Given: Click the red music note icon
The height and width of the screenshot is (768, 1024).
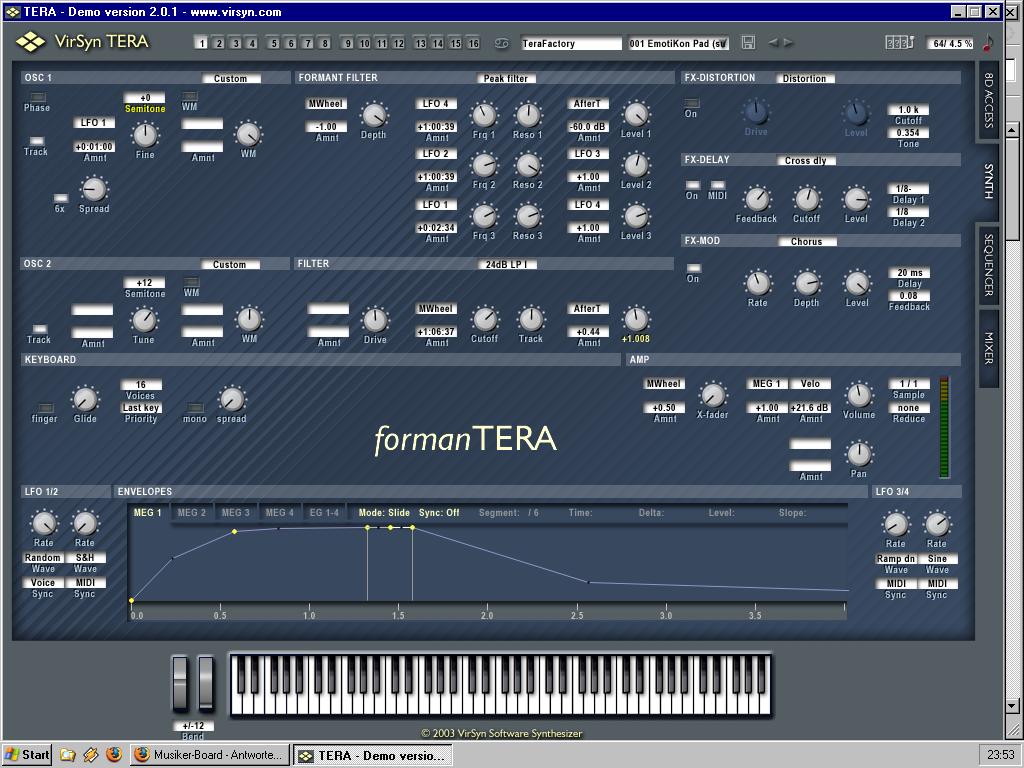Looking at the screenshot, I should tap(988, 43).
